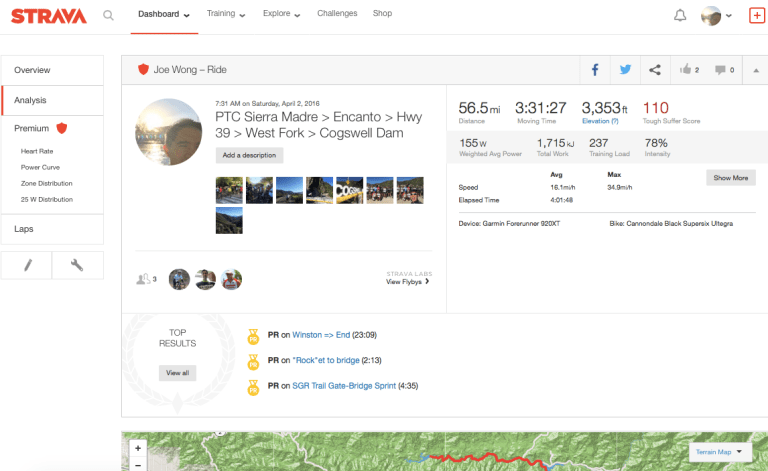Expand the Training dropdown menu

[x=227, y=15]
